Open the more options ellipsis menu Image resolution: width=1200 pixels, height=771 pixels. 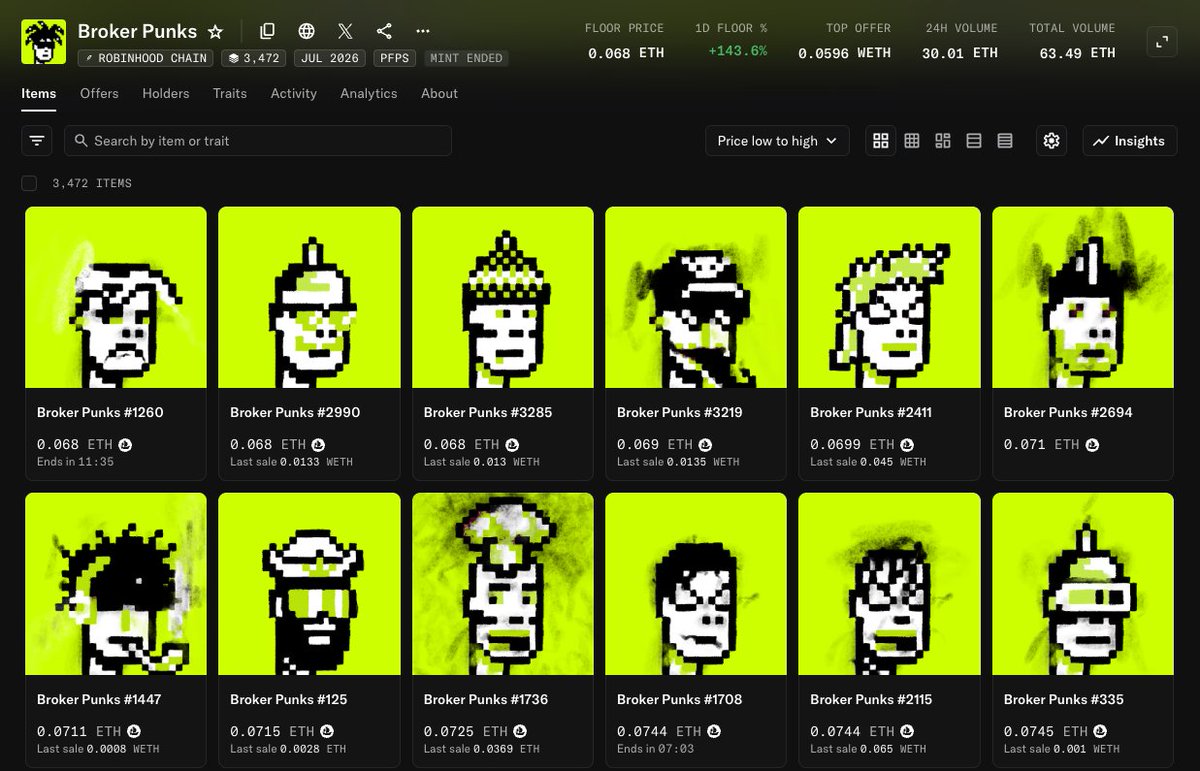(x=423, y=32)
